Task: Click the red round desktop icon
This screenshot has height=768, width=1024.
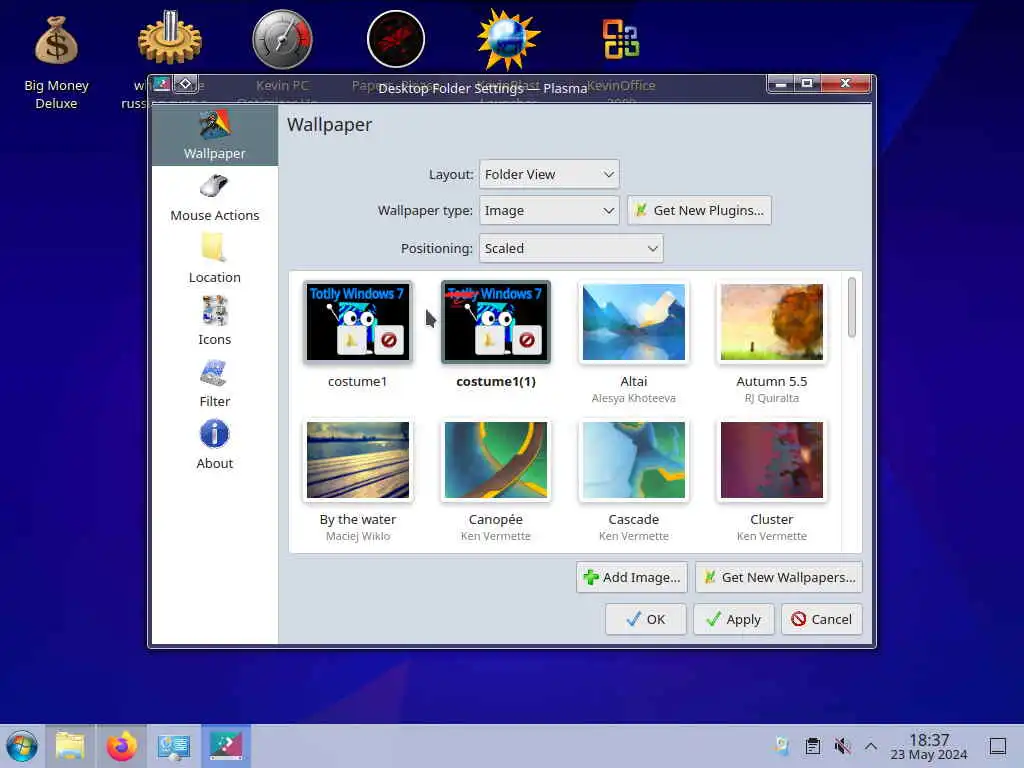Action: click(x=395, y=39)
